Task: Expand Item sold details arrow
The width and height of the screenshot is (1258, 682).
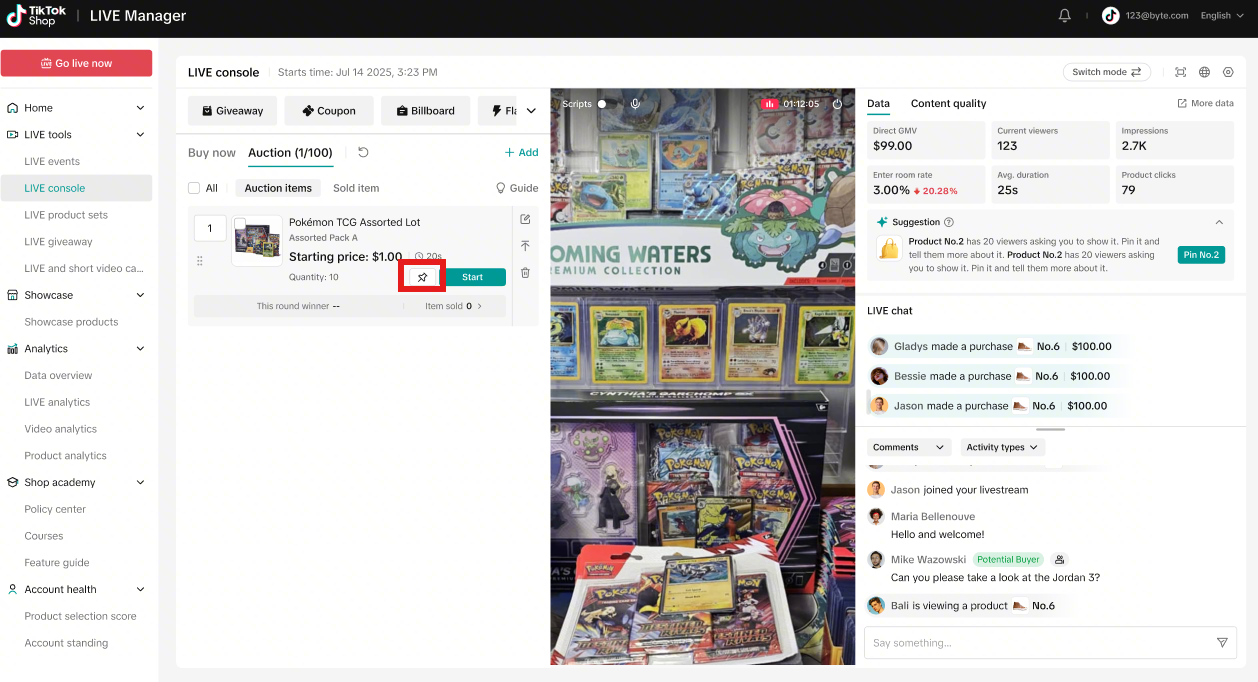Action: tap(479, 306)
